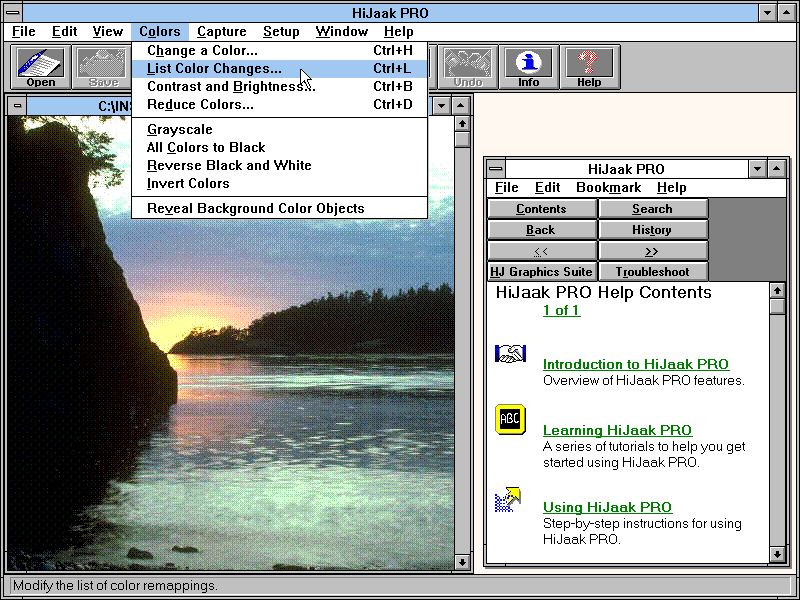This screenshot has width=800, height=600.
Task: Click the Open toolbar icon
Action: (41, 67)
